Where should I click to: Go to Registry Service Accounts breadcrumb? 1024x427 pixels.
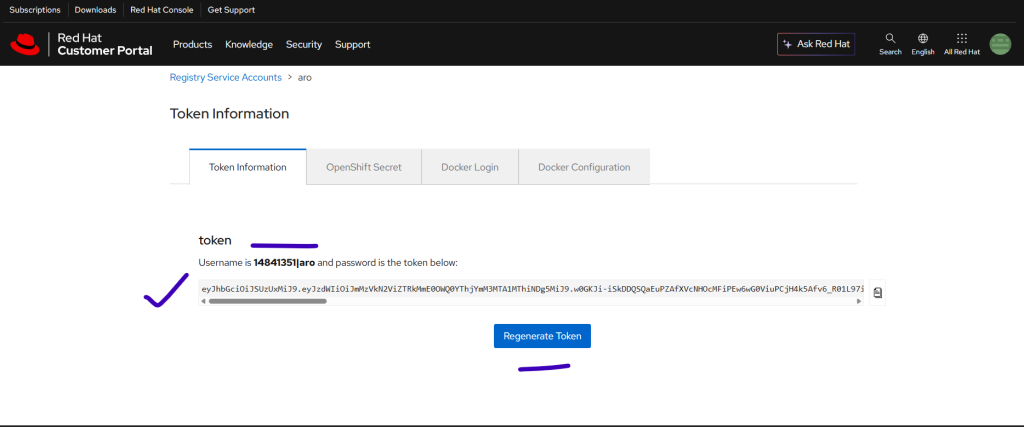tap(225, 77)
